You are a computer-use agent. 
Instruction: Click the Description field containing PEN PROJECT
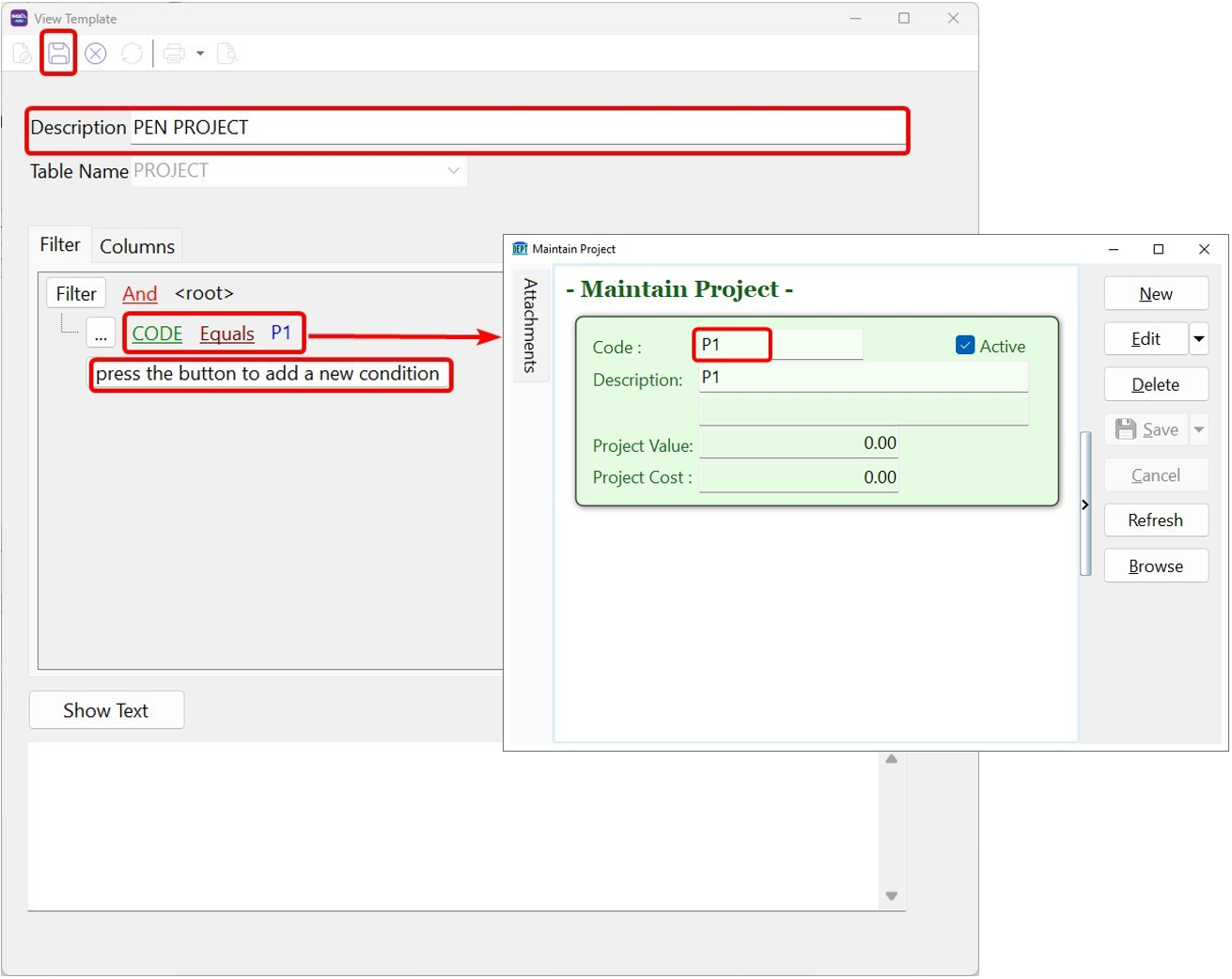coord(517,128)
